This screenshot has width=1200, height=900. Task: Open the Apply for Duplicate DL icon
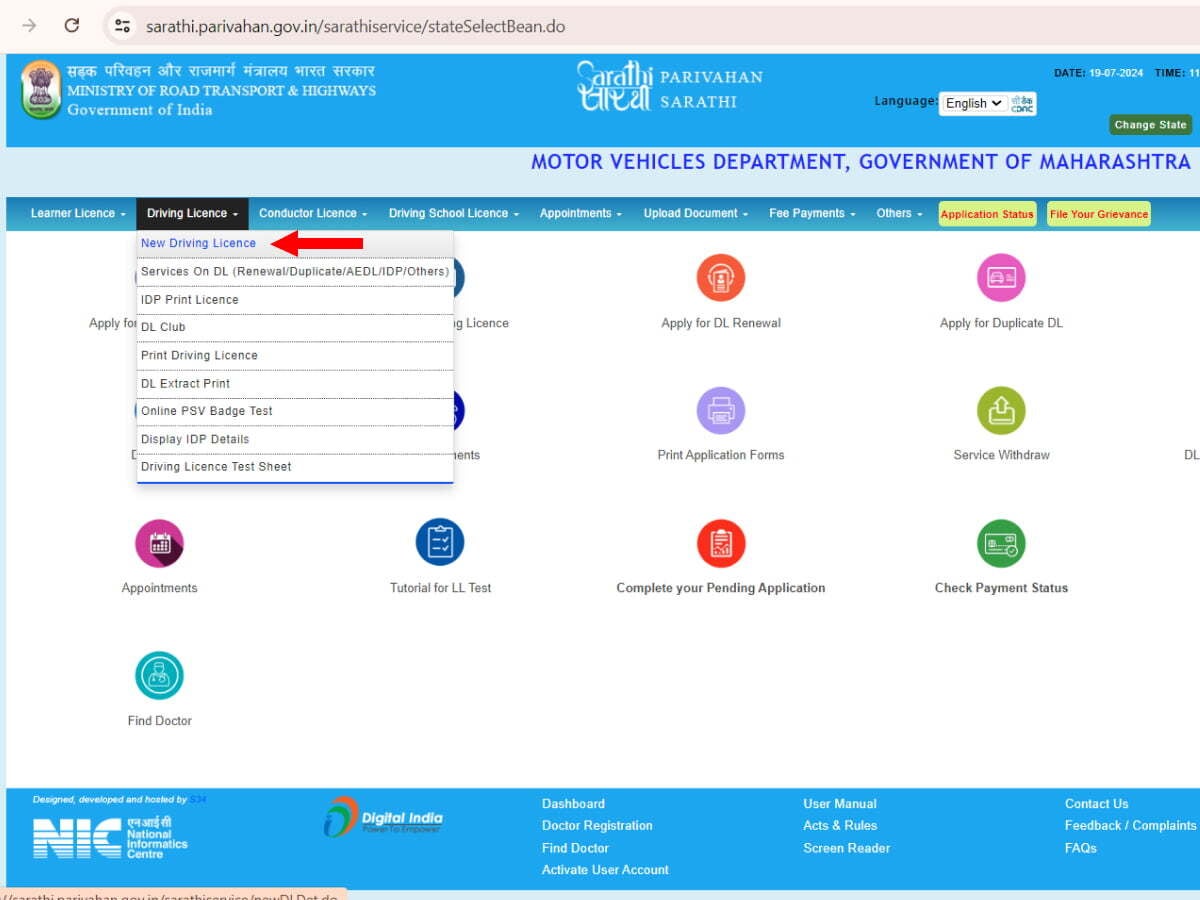(x=1001, y=278)
